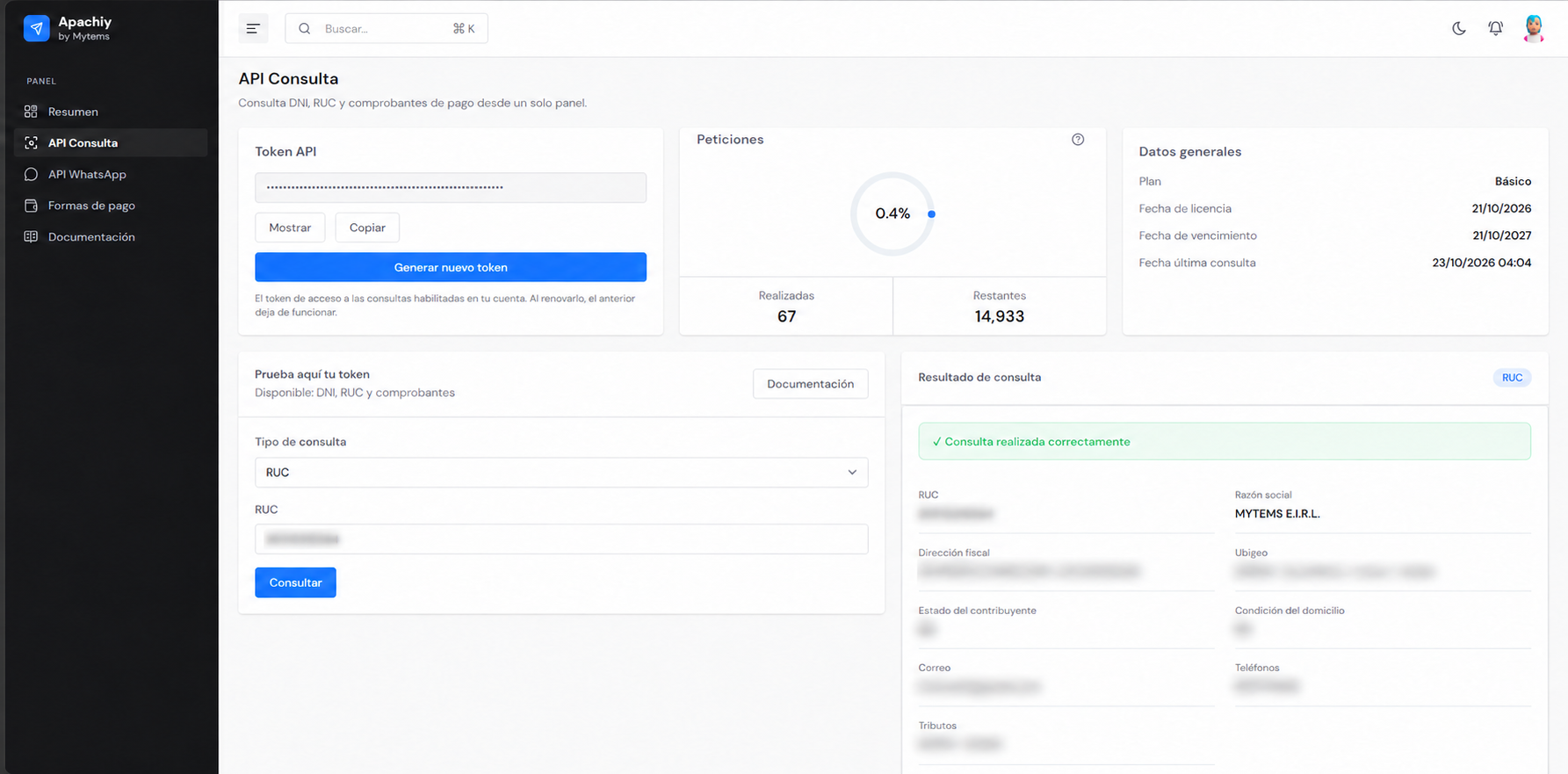1568x774 pixels.
Task: Click the RUC badge in Resultado de consulta
Action: [x=1512, y=378]
